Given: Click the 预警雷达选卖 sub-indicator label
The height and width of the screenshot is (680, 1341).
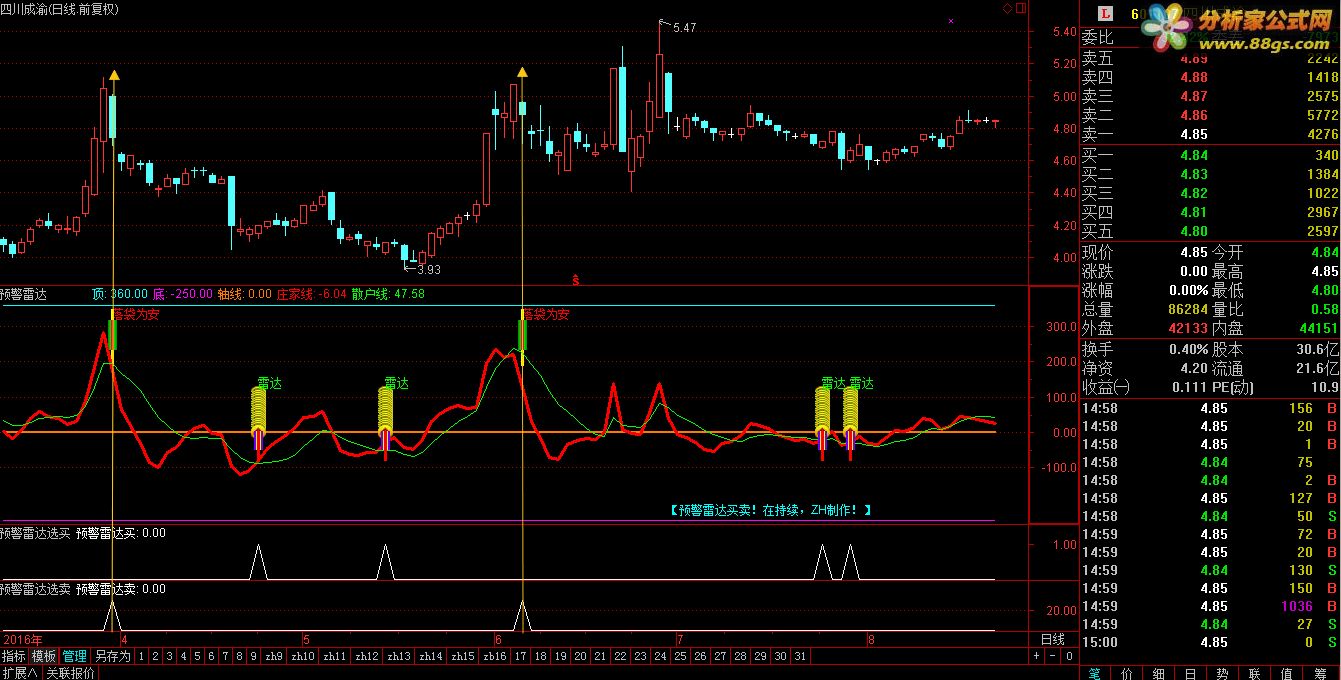Looking at the screenshot, I should pos(35,589).
